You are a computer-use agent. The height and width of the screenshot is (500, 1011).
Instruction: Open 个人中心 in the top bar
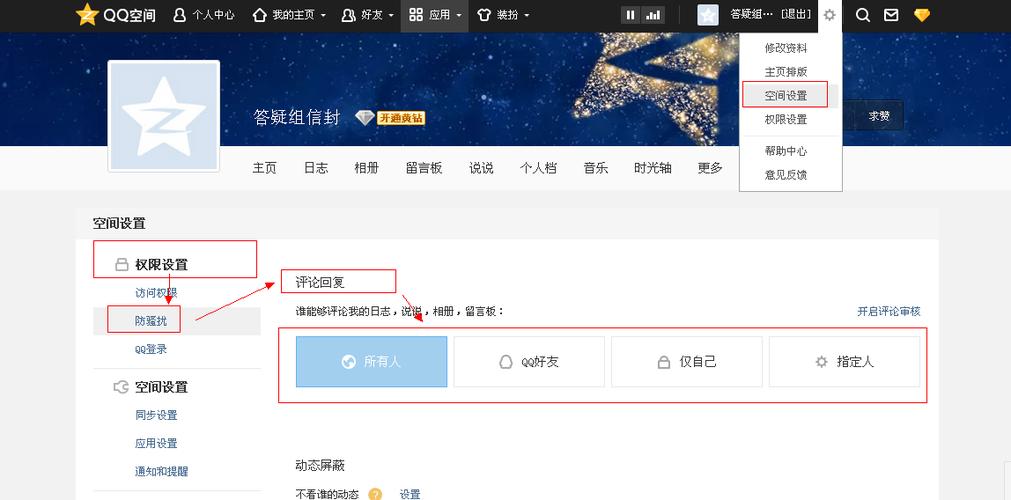click(x=204, y=15)
